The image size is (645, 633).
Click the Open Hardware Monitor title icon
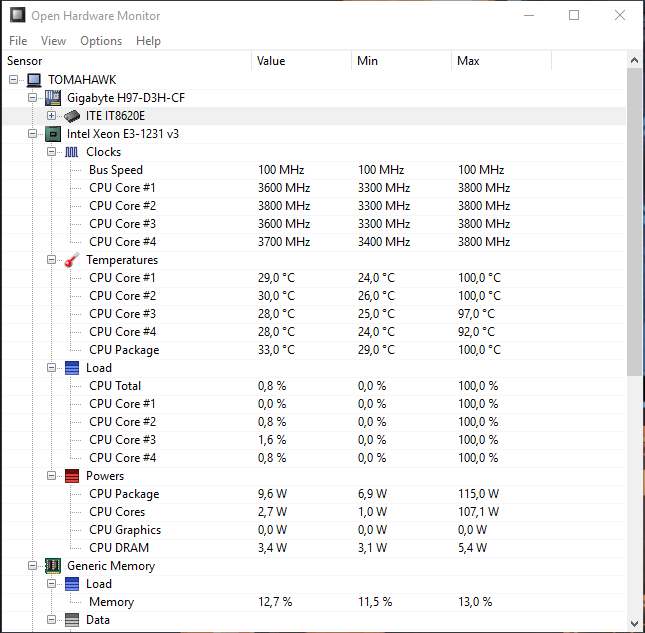(x=17, y=16)
